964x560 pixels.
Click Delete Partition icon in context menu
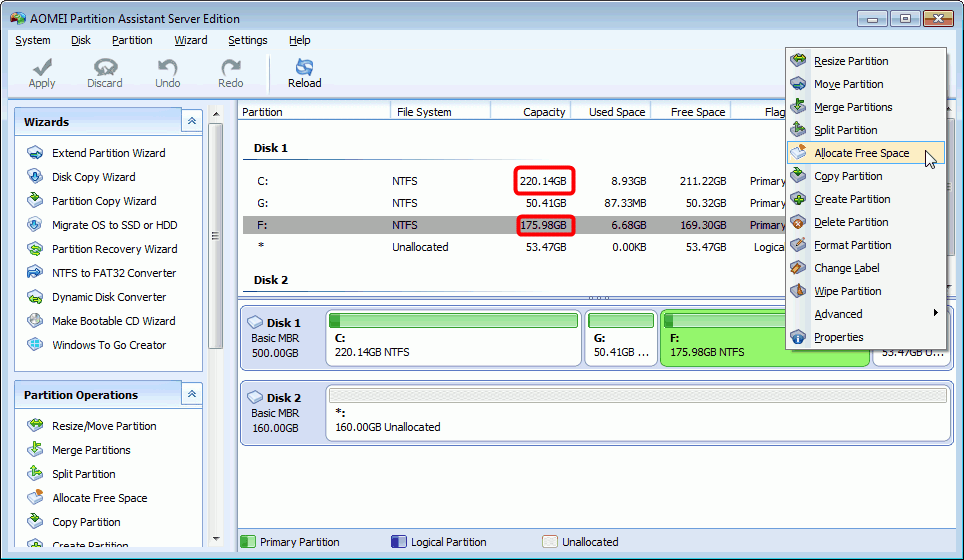tap(798, 222)
